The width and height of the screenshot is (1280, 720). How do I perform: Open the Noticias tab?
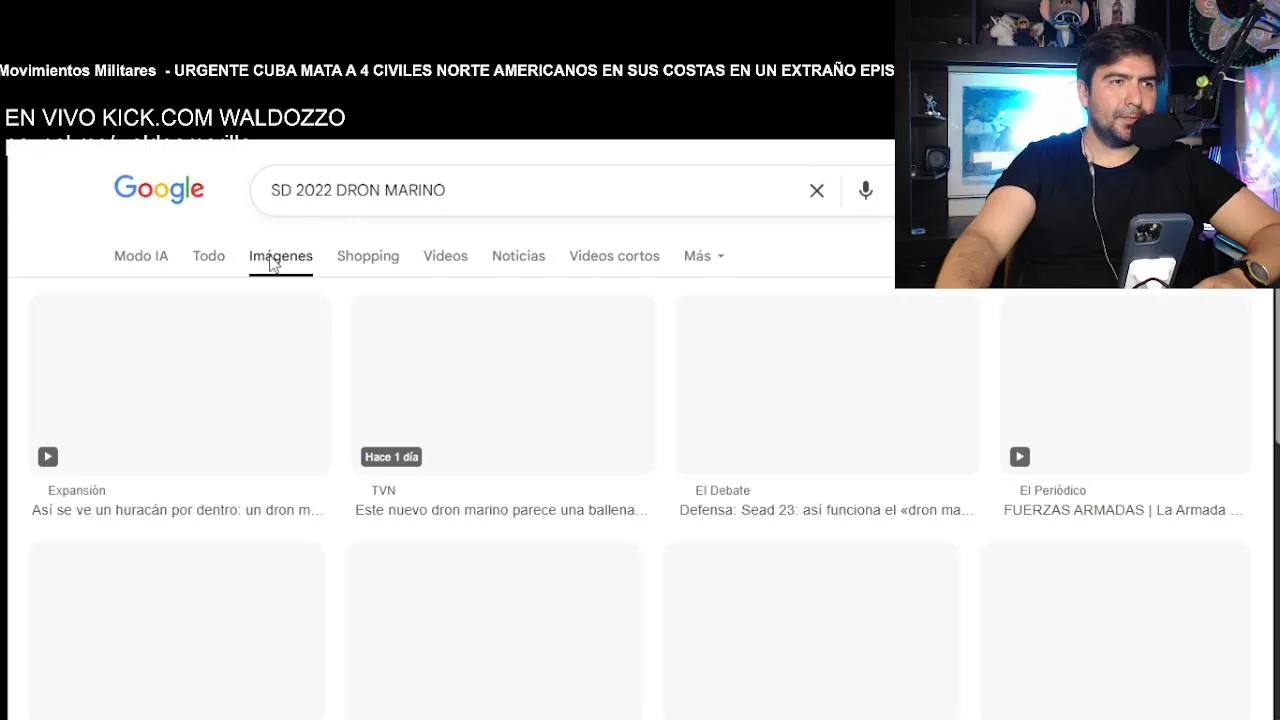[x=518, y=256]
